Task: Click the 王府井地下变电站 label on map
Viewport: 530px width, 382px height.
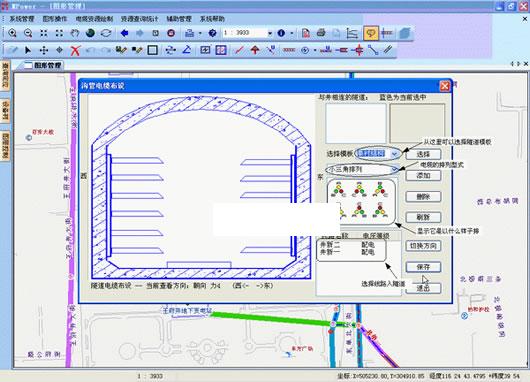Action: (187, 310)
